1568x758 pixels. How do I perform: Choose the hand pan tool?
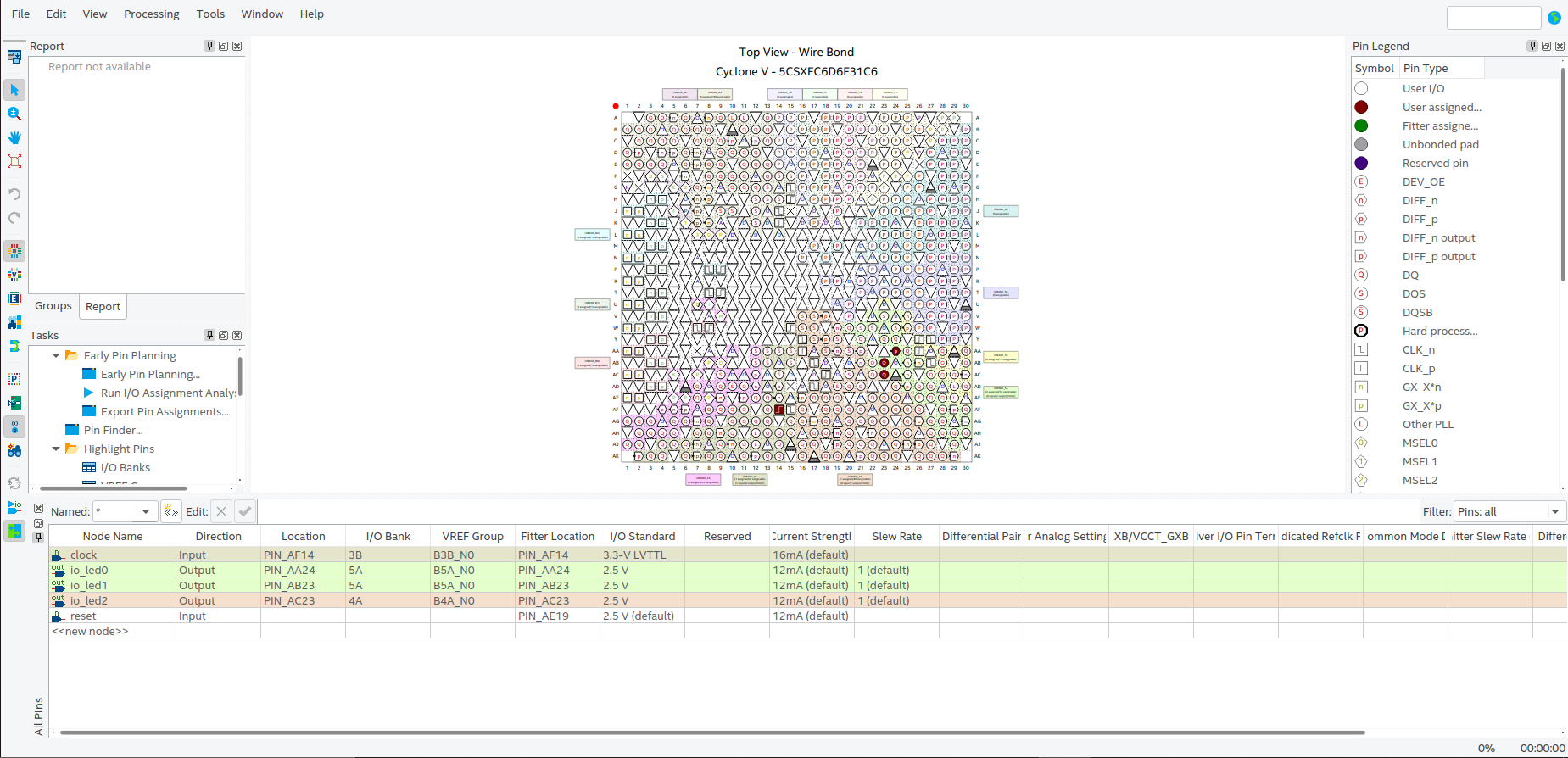click(14, 137)
